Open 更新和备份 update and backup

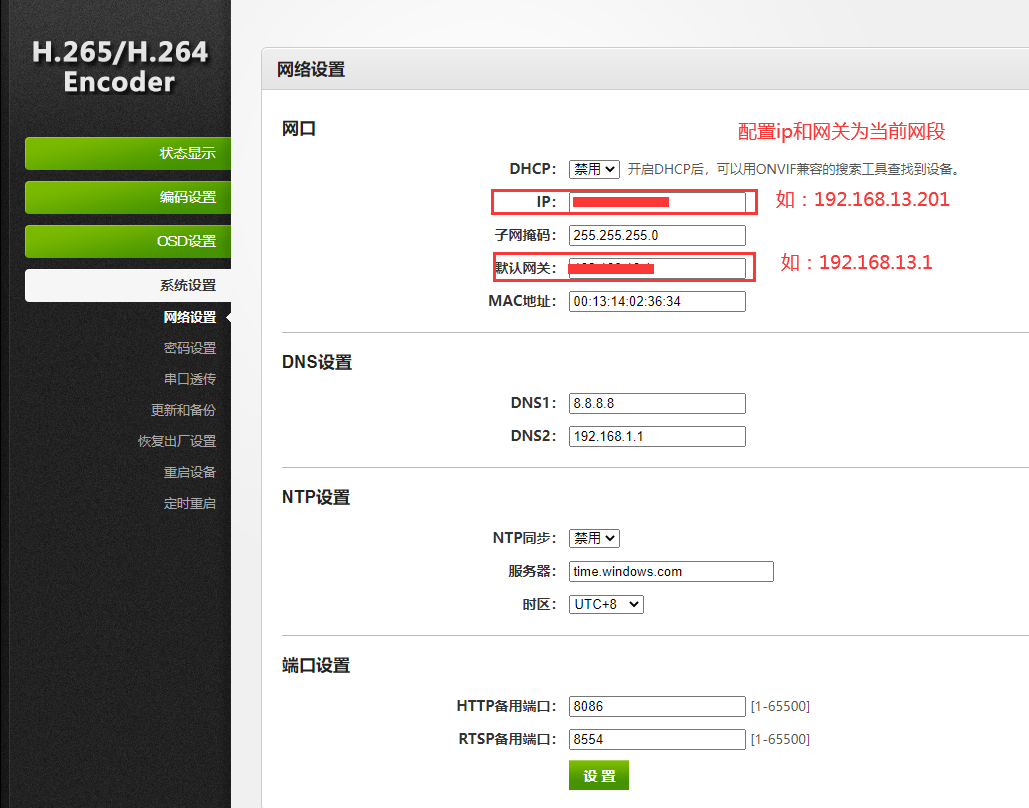click(183, 410)
